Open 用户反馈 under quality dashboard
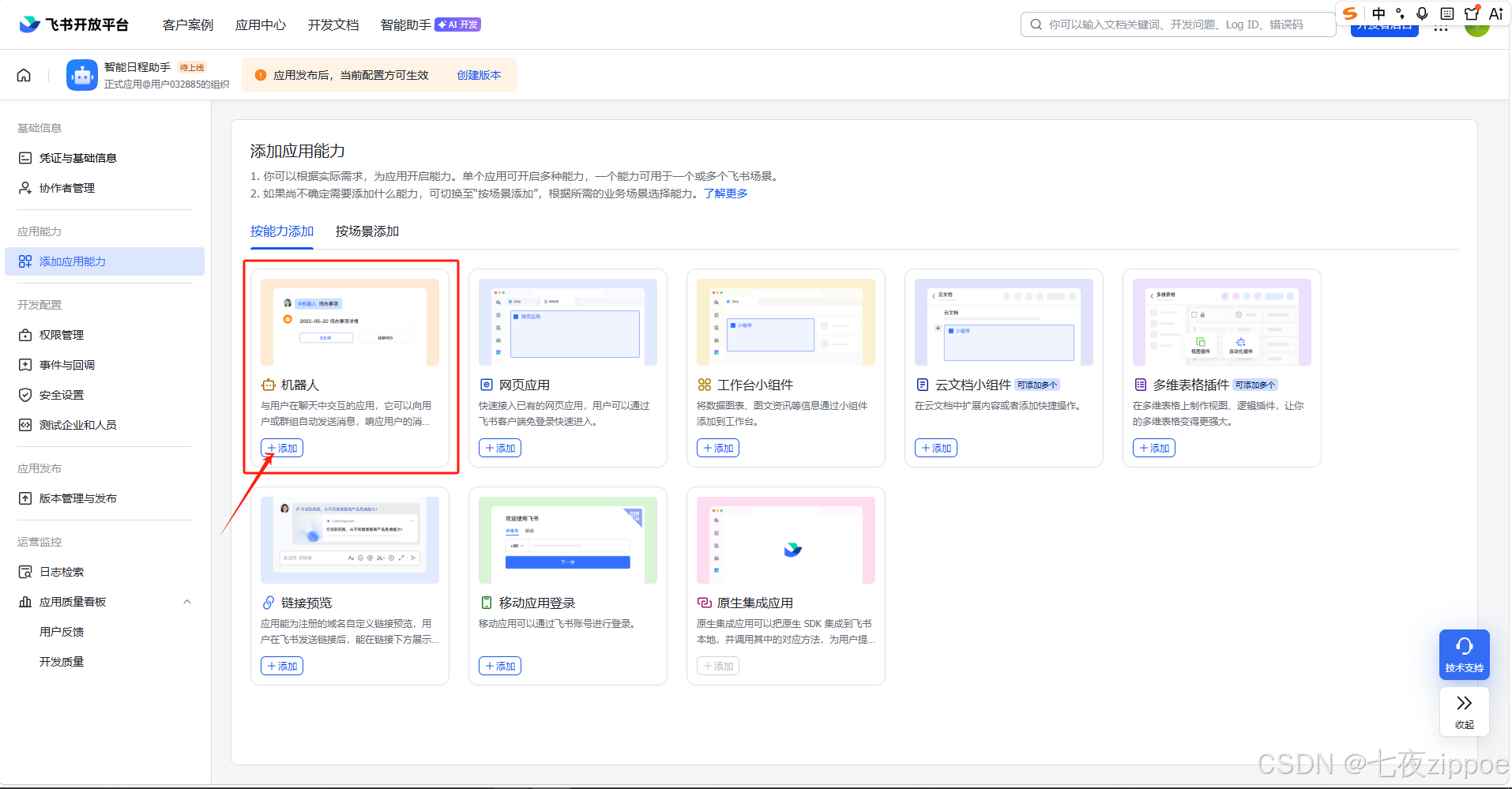This screenshot has height=789, width=1512. coord(62,632)
